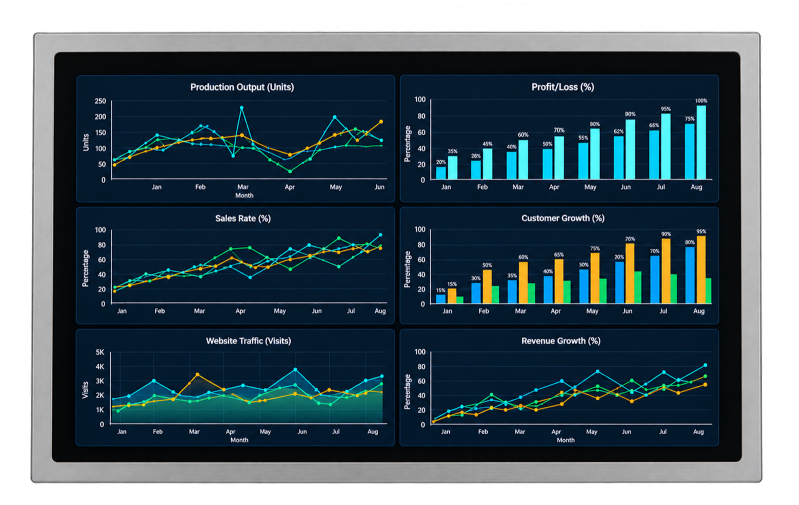The image size is (799, 505).
Task: Click 'Visits' axis title in Website Traffic chart
Action: tap(86, 390)
